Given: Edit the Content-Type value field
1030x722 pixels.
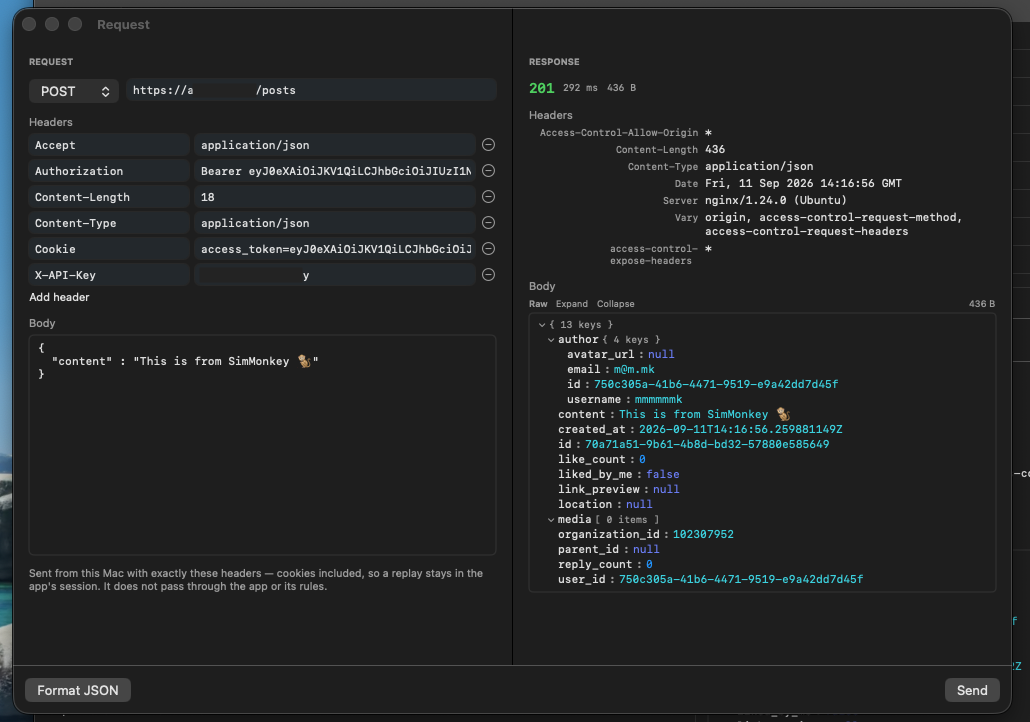Looking at the screenshot, I should click(x=335, y=223).
